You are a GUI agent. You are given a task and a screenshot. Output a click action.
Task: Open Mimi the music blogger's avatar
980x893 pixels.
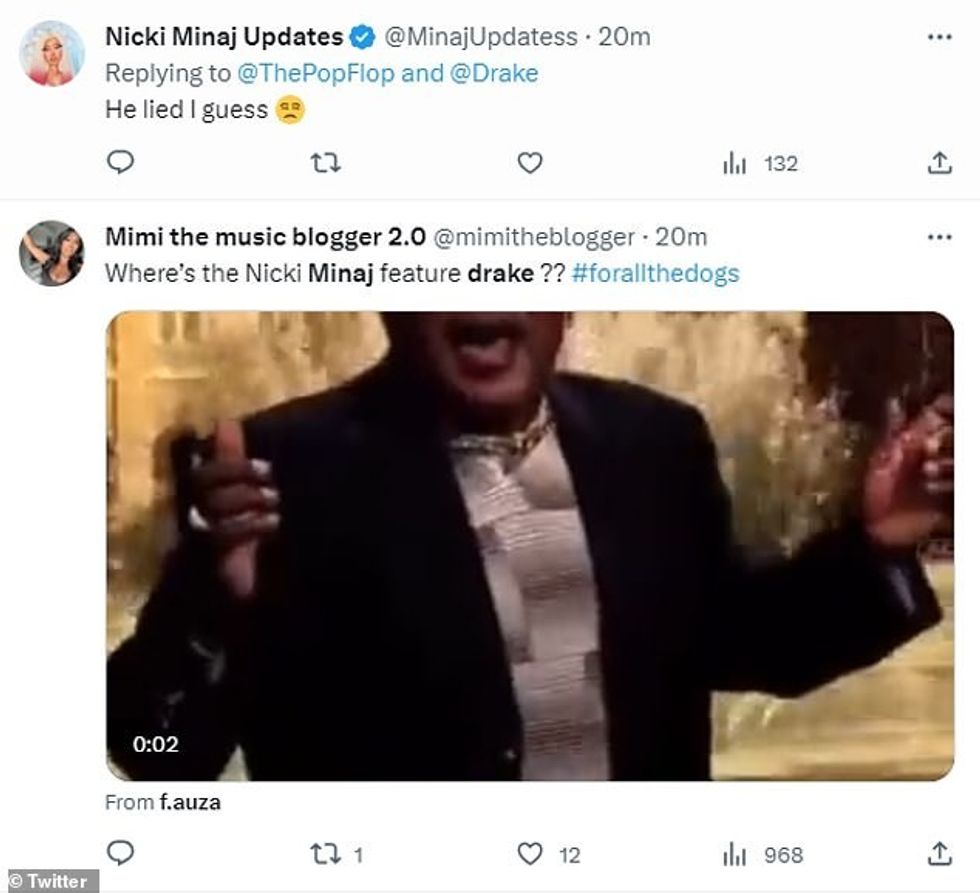(x=51, y=253)
